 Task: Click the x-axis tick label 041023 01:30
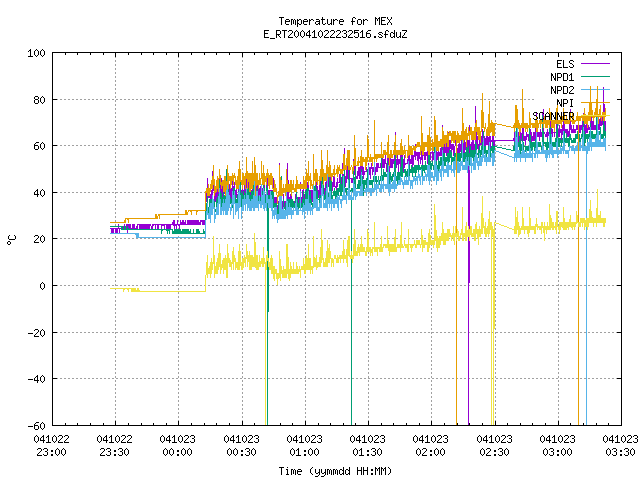point(368,446)
